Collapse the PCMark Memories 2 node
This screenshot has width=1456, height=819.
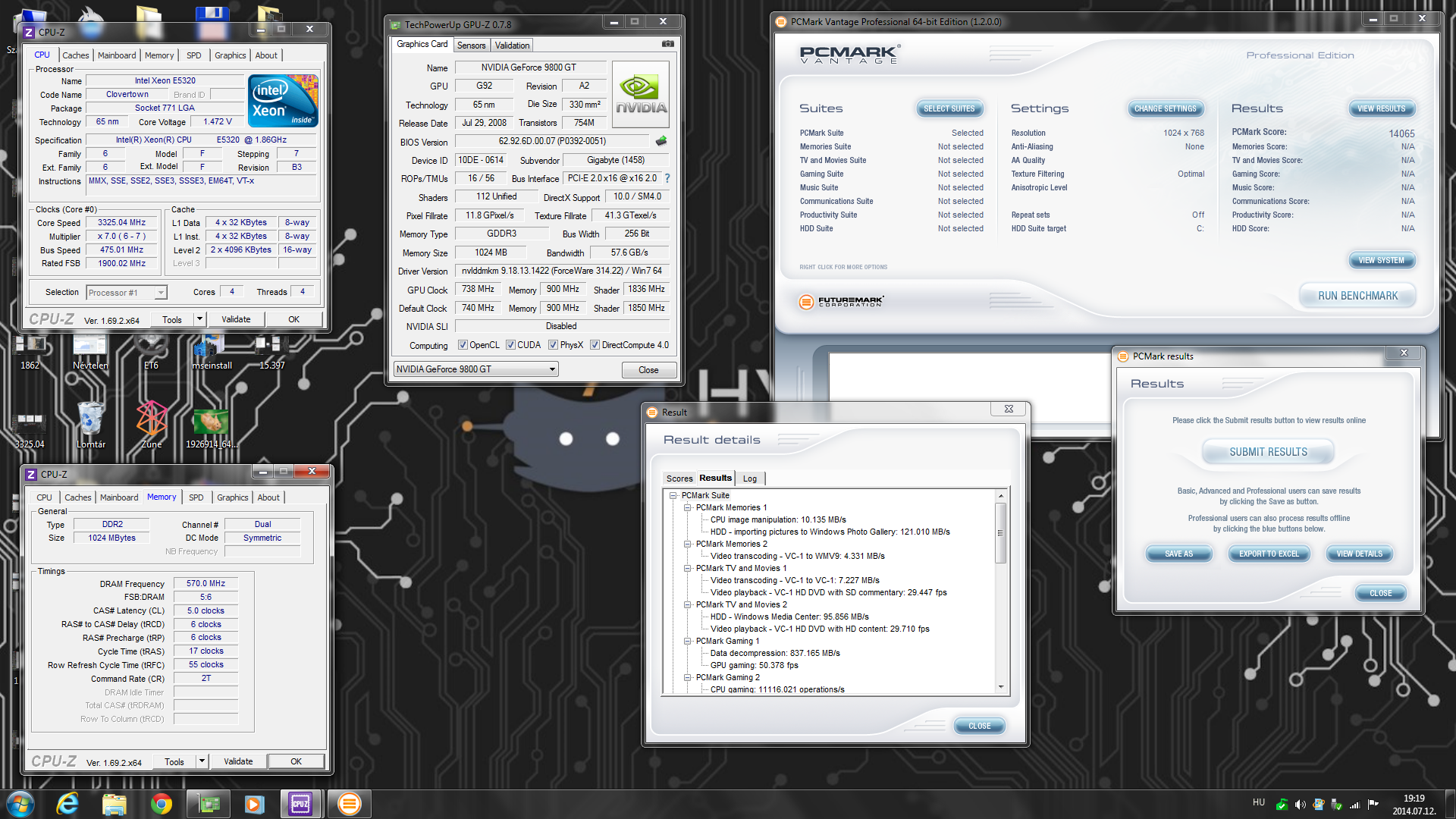(x=688, y=544)
